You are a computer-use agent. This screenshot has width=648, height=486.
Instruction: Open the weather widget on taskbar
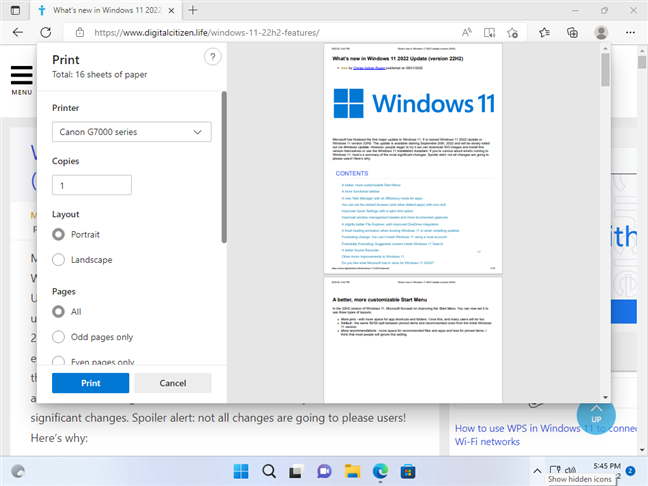[18, 471]
